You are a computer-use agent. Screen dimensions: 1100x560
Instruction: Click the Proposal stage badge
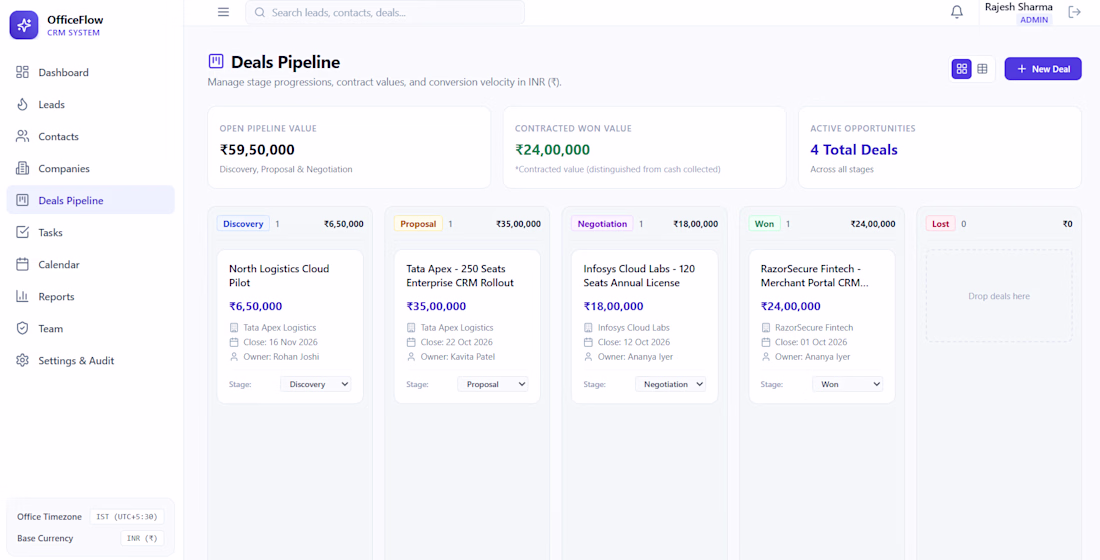(418, 224)
